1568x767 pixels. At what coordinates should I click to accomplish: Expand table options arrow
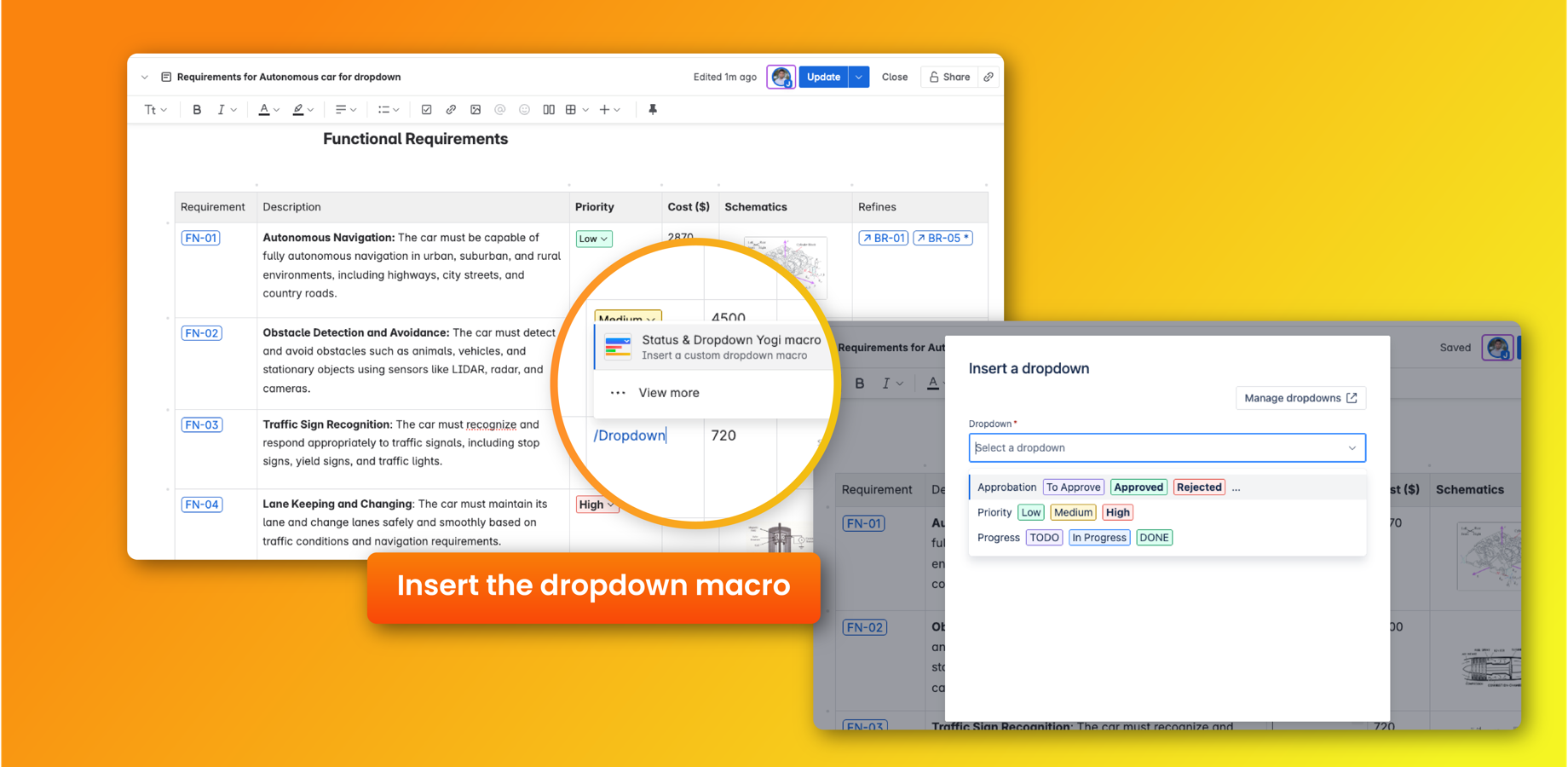[585, 110]
